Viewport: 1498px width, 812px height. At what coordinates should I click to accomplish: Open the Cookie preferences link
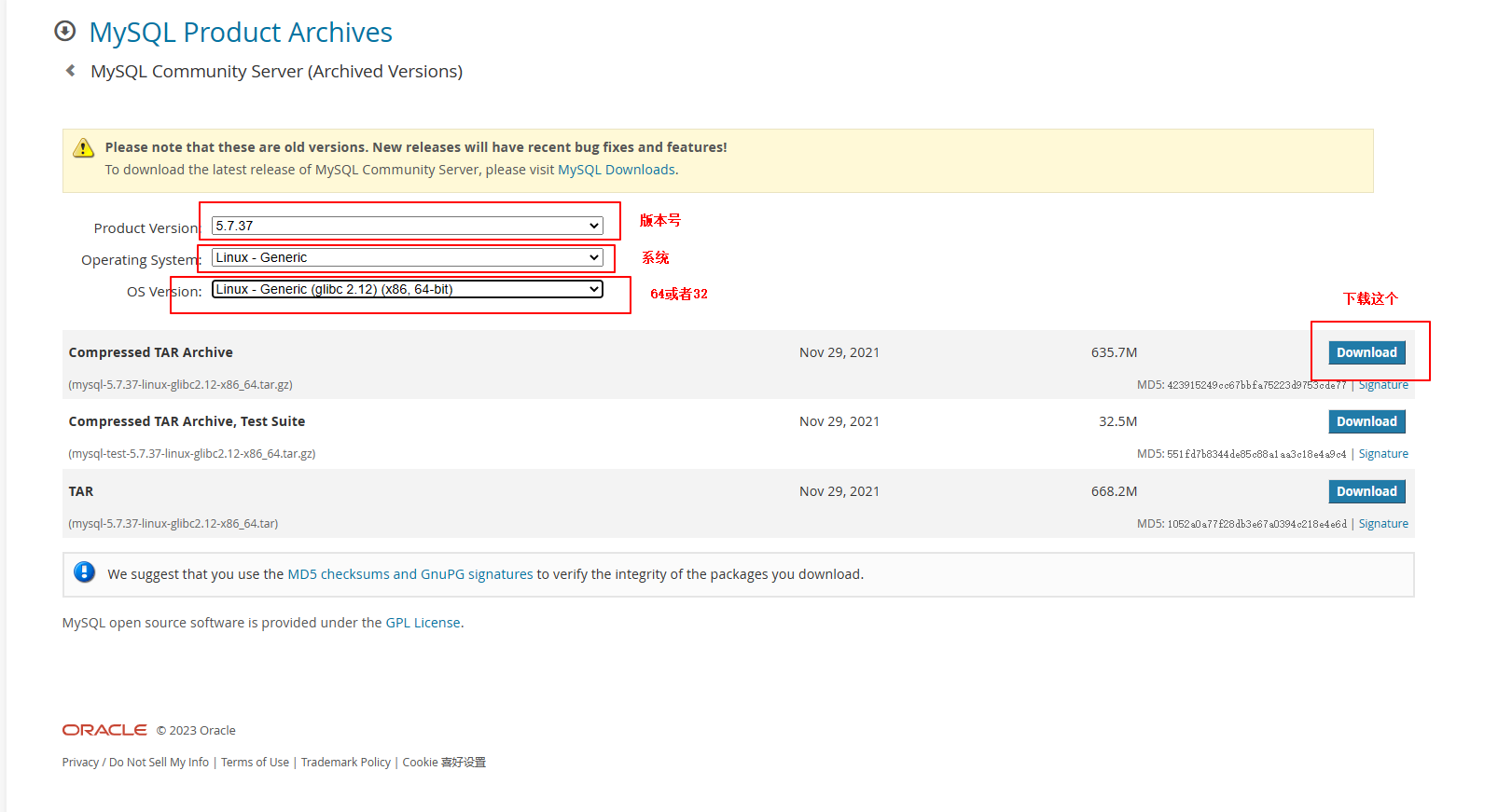(444, 763)
